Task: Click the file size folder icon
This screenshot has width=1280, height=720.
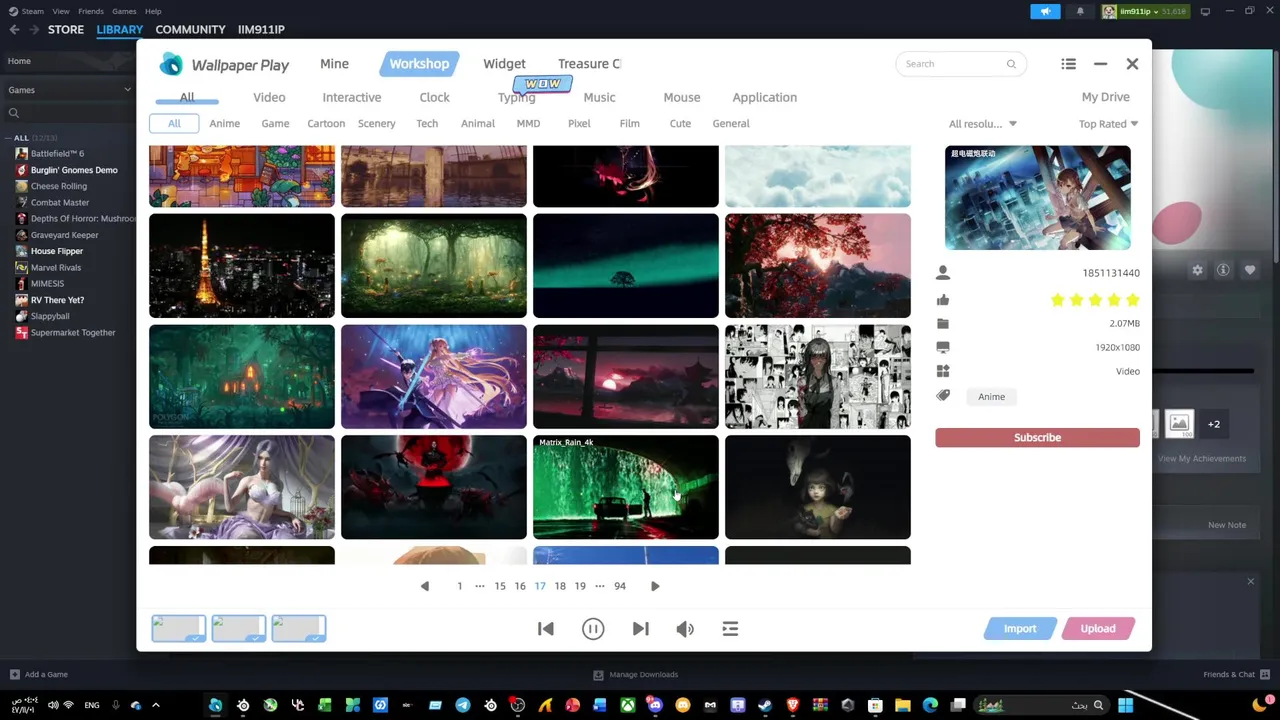Action: pos(943,324)
